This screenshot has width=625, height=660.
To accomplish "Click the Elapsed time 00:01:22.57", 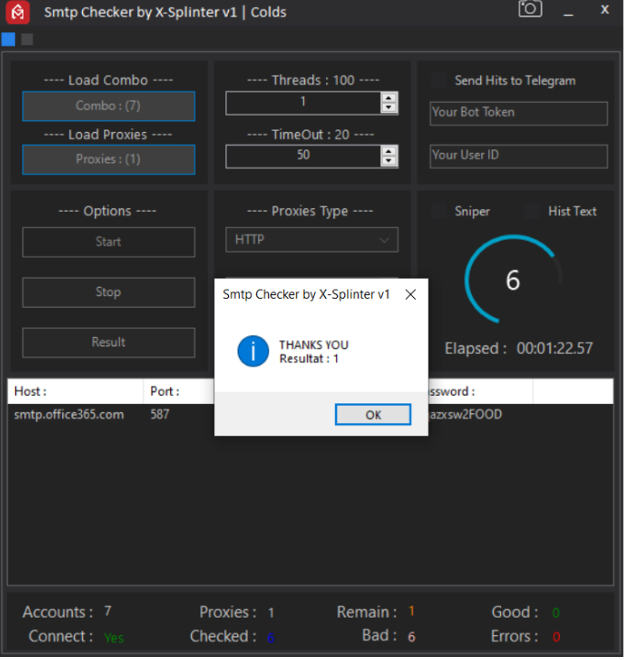I will (555, 349).
